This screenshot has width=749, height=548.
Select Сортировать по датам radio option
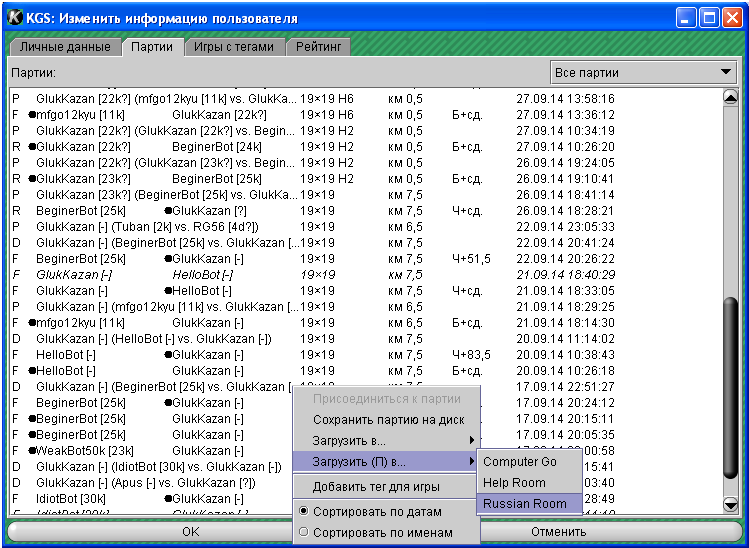click(x=387, y=512)
